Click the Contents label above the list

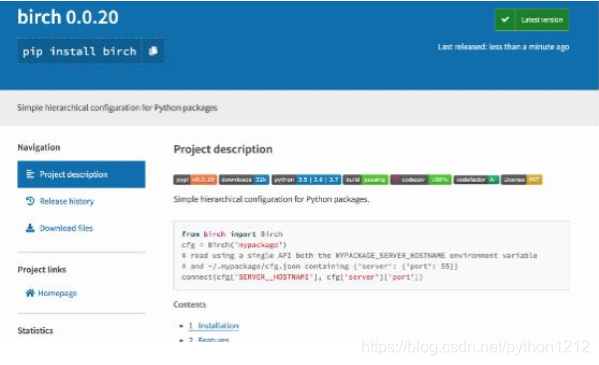point(189,305)
